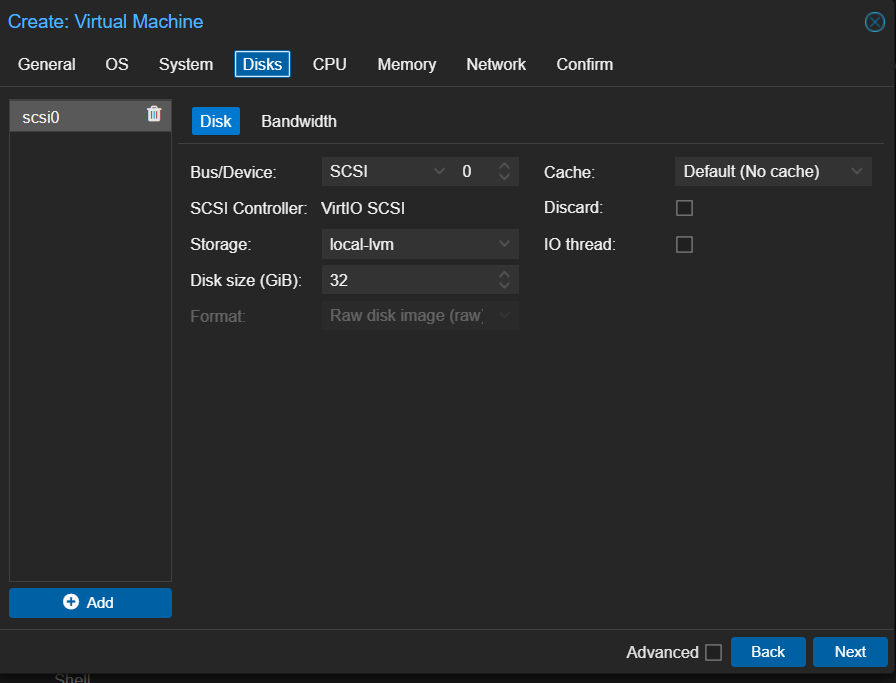Adjust the Disk size spinner arrows
896x683 pixels.
coord(505,280)
